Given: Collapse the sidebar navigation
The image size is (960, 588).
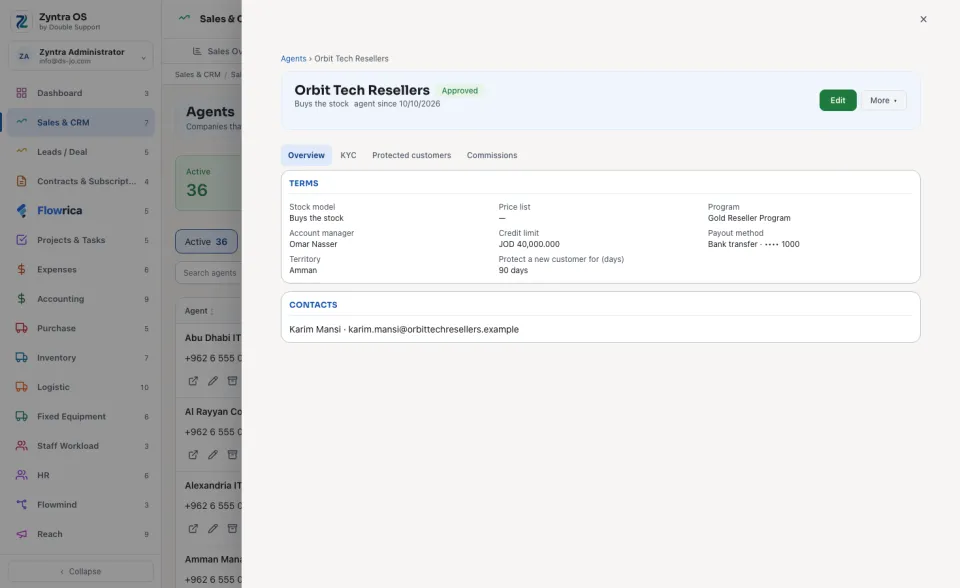Looking at the screenshot, I should (x=81, y=571).
